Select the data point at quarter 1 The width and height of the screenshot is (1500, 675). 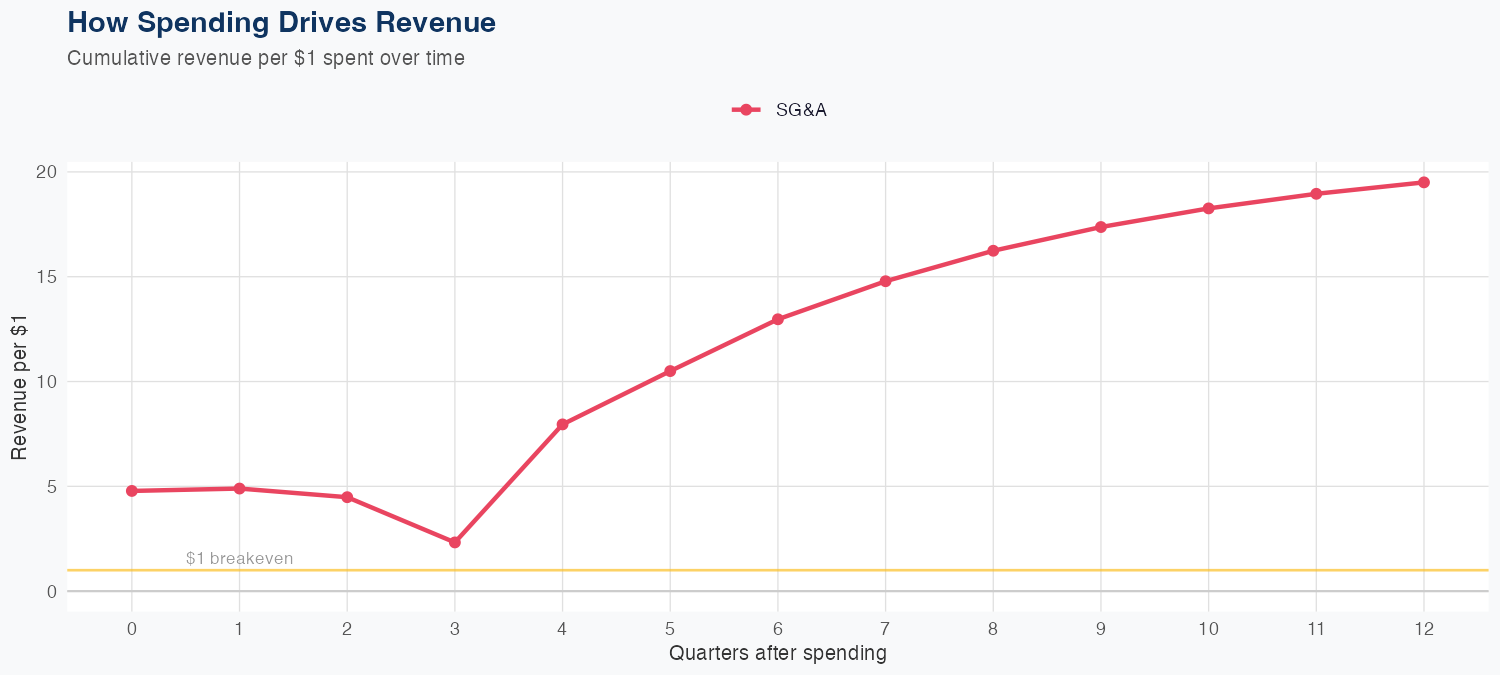[x=239, y=488]
